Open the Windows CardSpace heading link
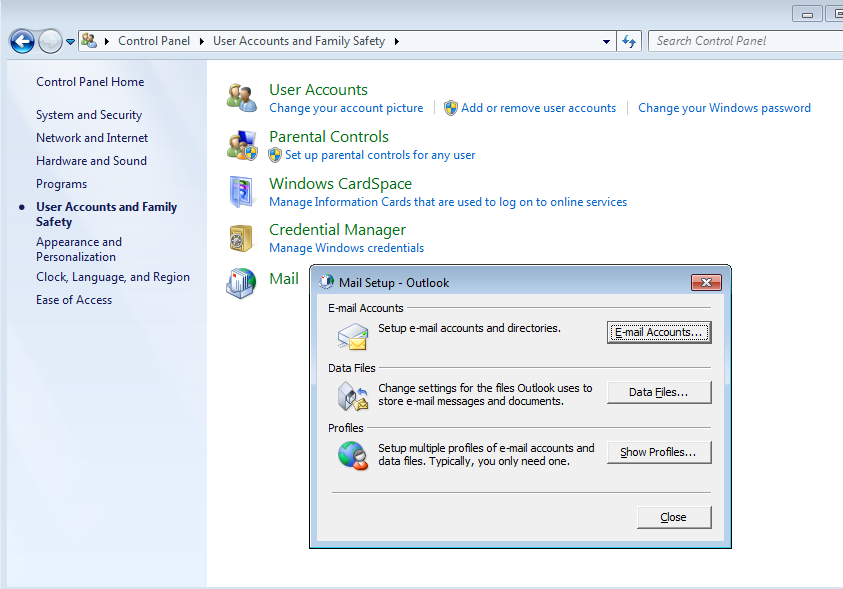 pos(340,183)
